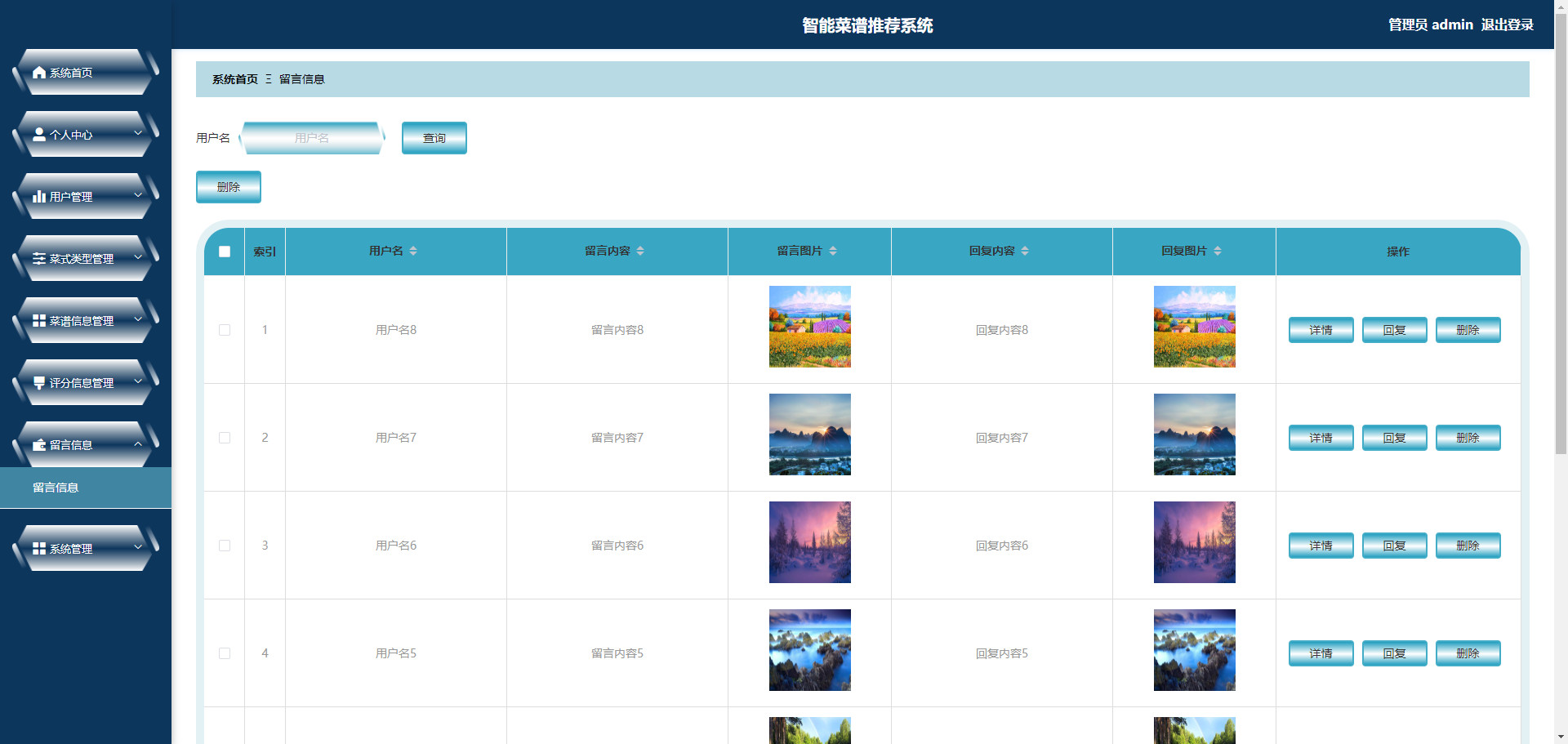Open 详情 for the 用户名6 row
The image size is (1568, 744).
point(1321,546)
